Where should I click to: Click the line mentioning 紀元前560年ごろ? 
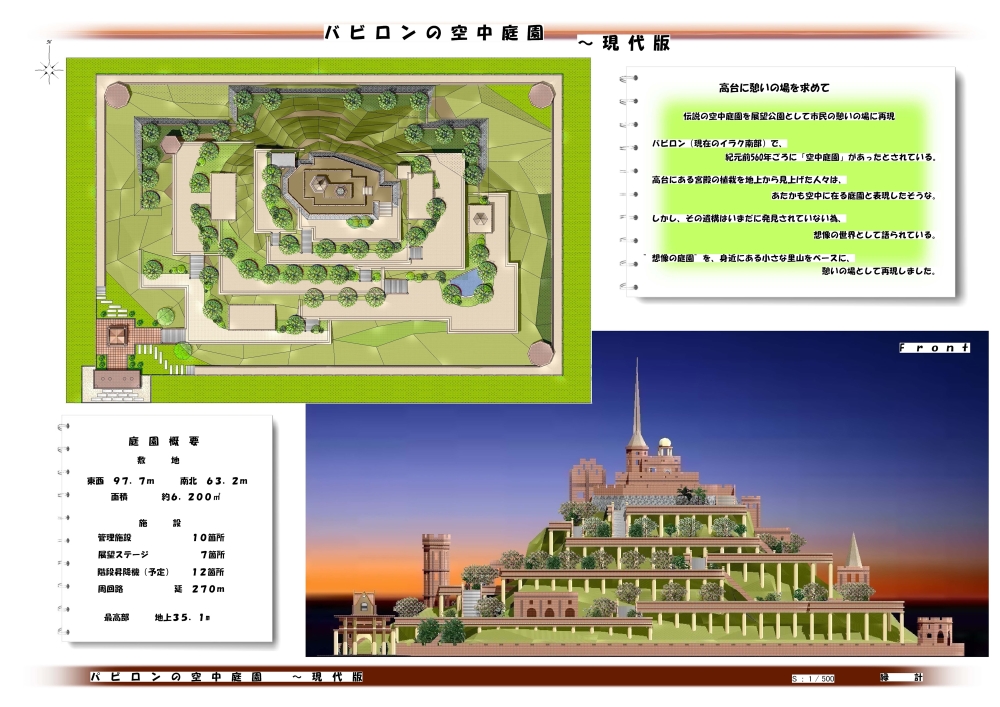pos(830,157)
